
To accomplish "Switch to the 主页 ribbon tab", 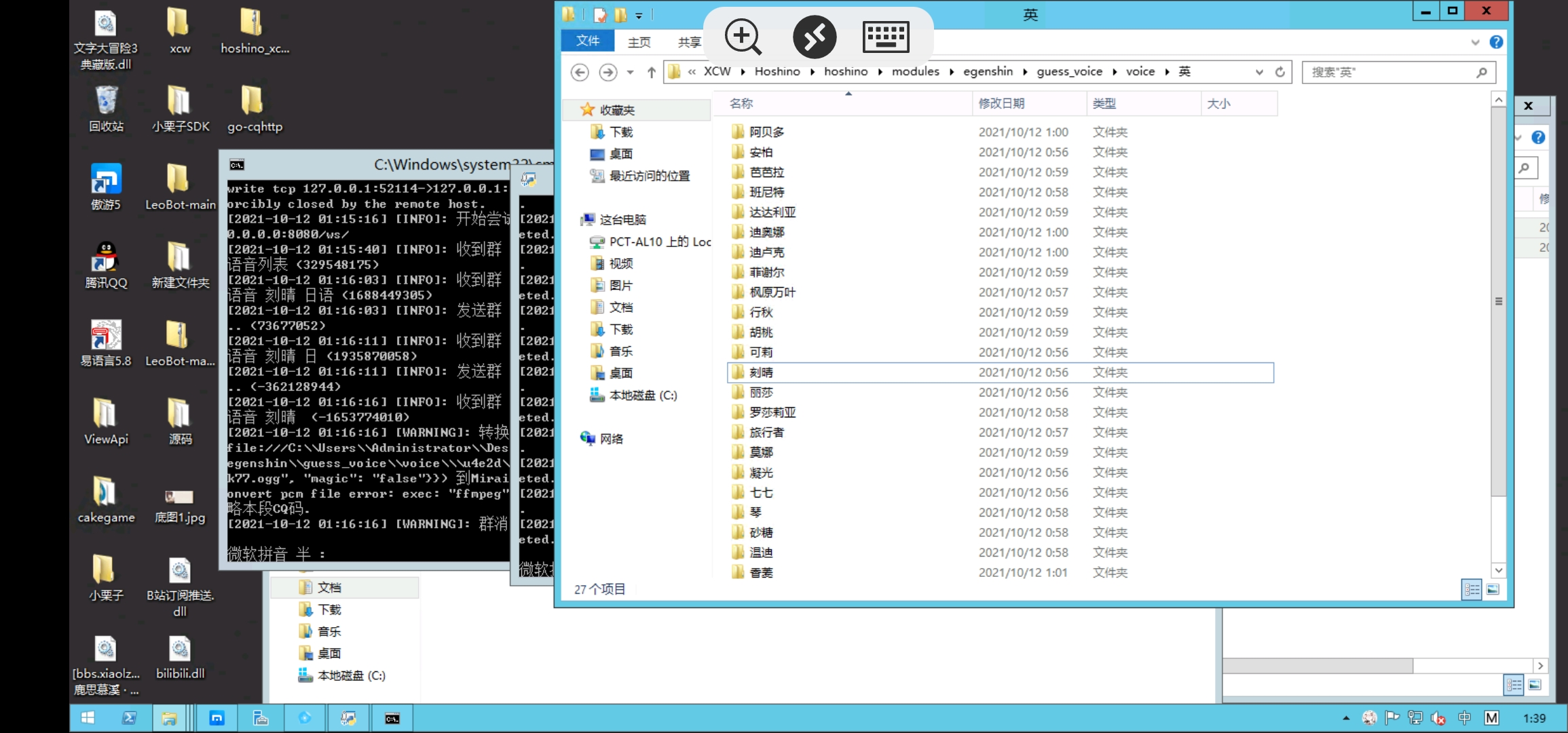I will 639,41.
